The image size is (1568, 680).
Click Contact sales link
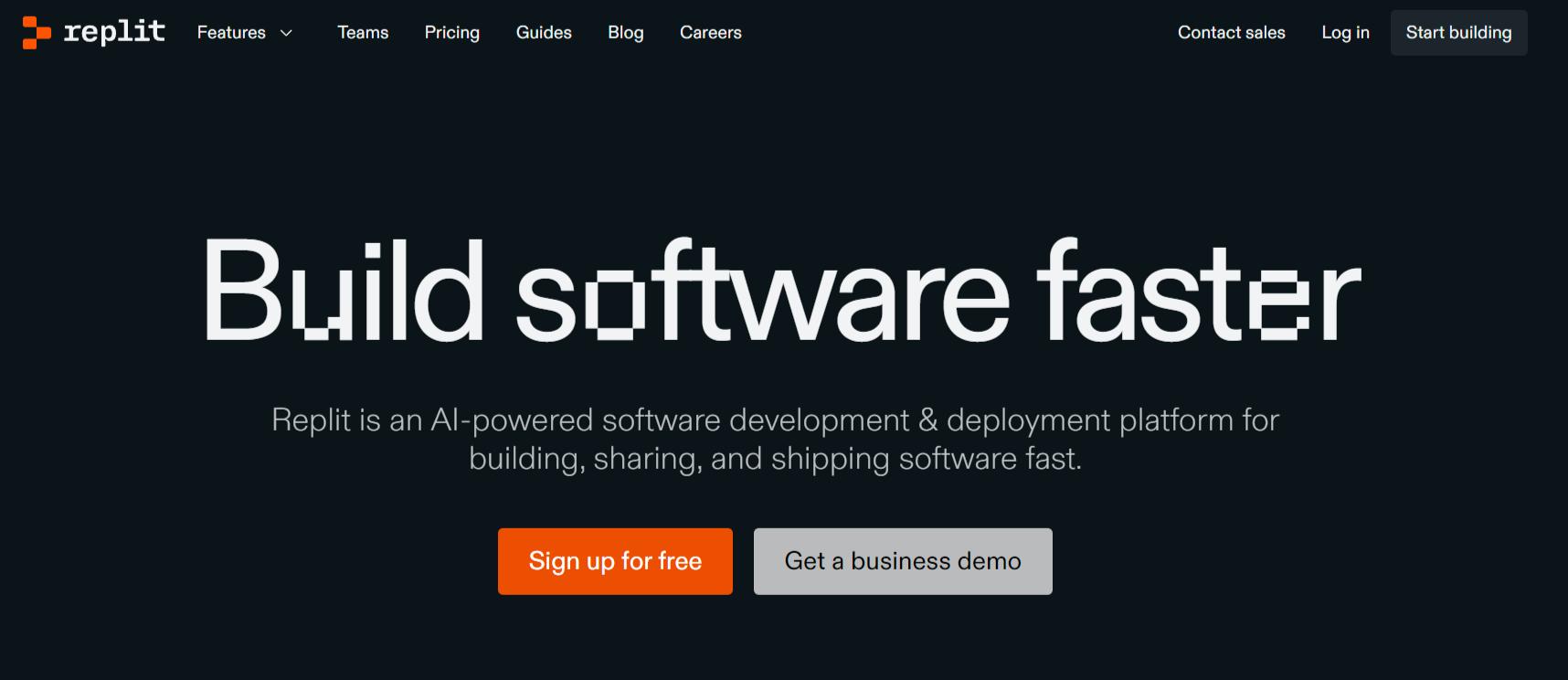point(1231,33)
